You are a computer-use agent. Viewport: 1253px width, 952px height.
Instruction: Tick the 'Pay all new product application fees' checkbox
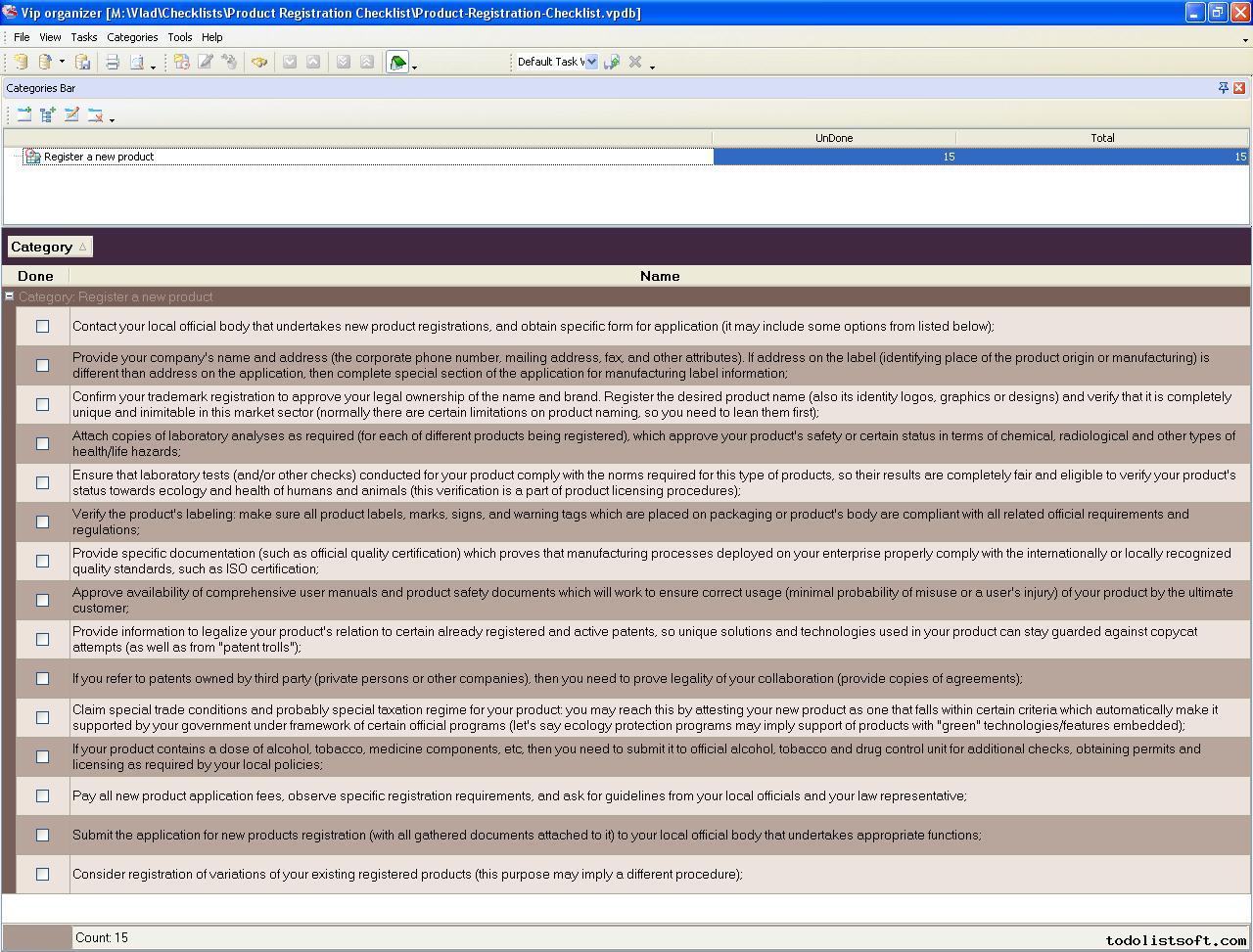(42, 796)
